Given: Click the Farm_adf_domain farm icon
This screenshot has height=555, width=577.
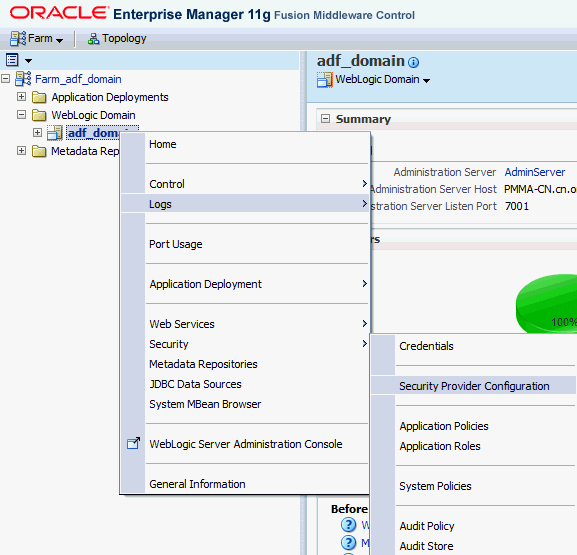Looking at the screenshot, I should pyautogui.click(x=23, y=79).
